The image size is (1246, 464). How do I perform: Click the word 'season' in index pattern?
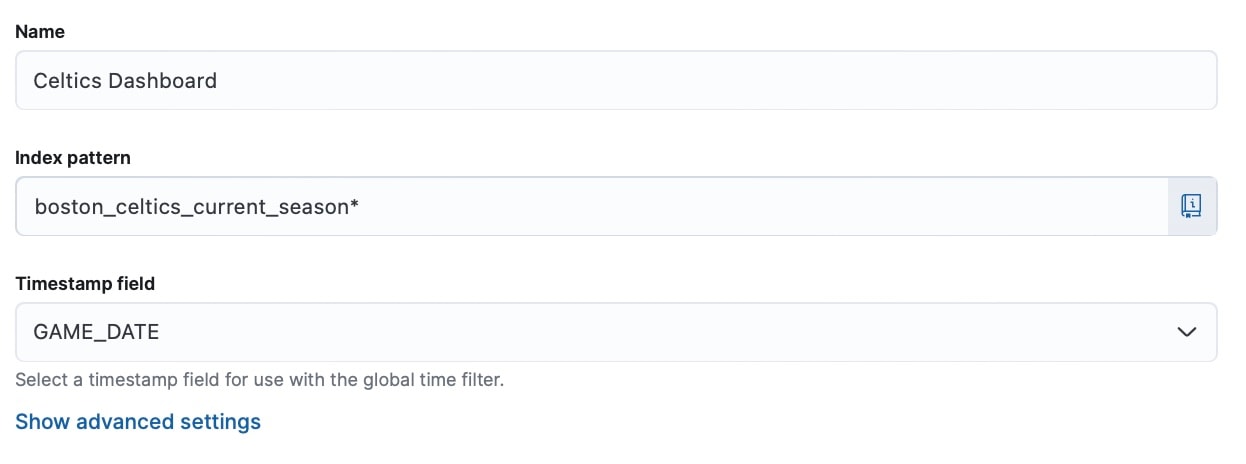click(316, 207)
